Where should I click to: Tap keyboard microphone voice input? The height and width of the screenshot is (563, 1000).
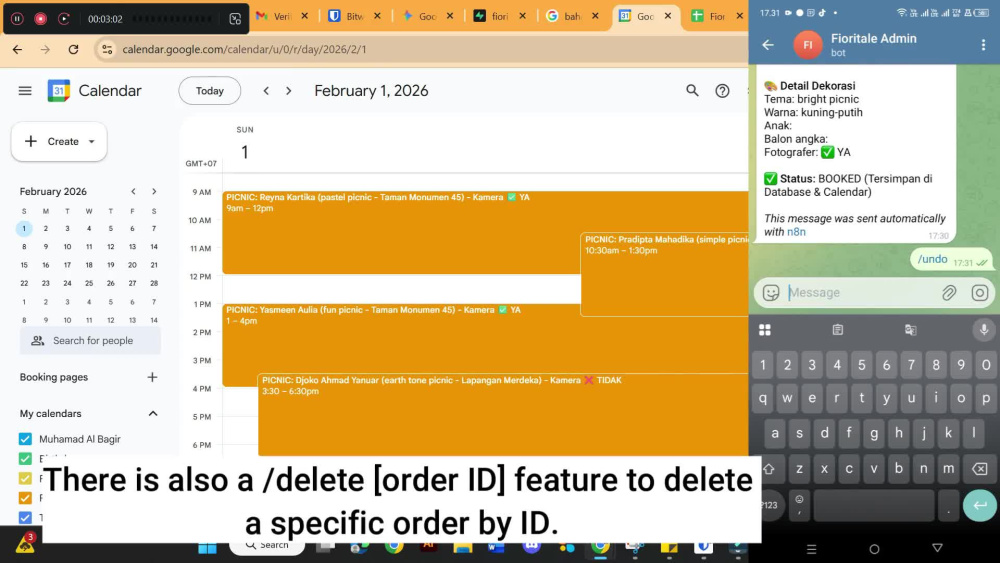point(983,330)
